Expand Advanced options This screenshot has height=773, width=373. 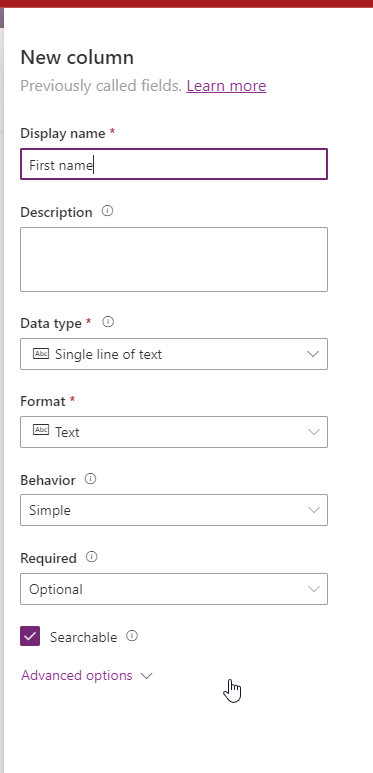pyautogui.click(x=87, y=675)
